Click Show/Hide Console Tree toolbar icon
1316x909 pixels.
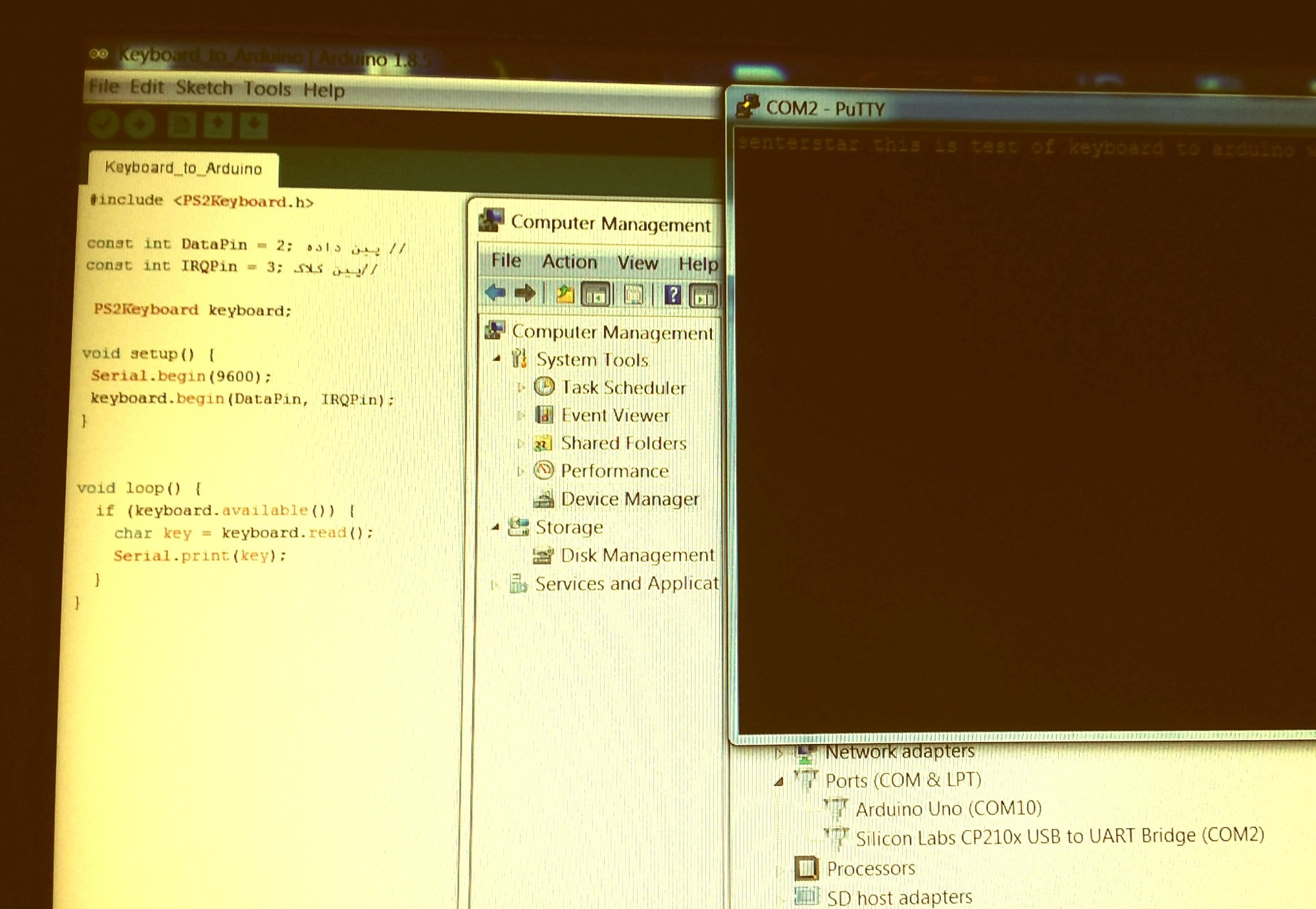[596, 295]
